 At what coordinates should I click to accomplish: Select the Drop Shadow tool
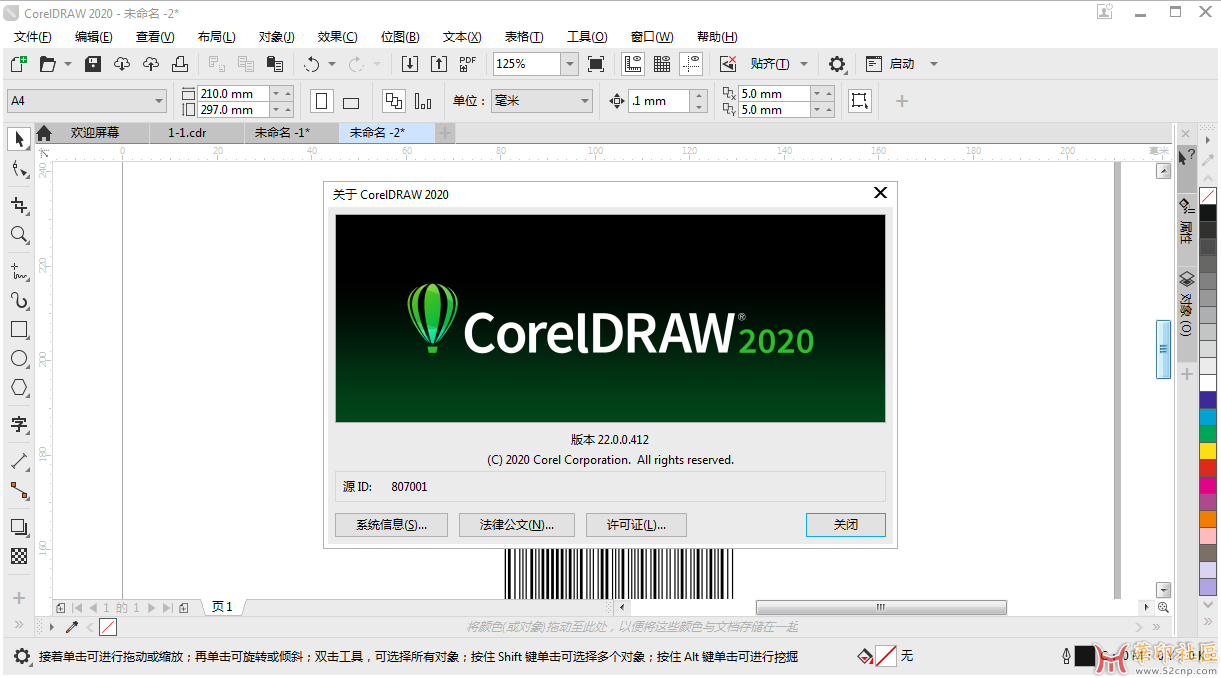coord(19,527)
